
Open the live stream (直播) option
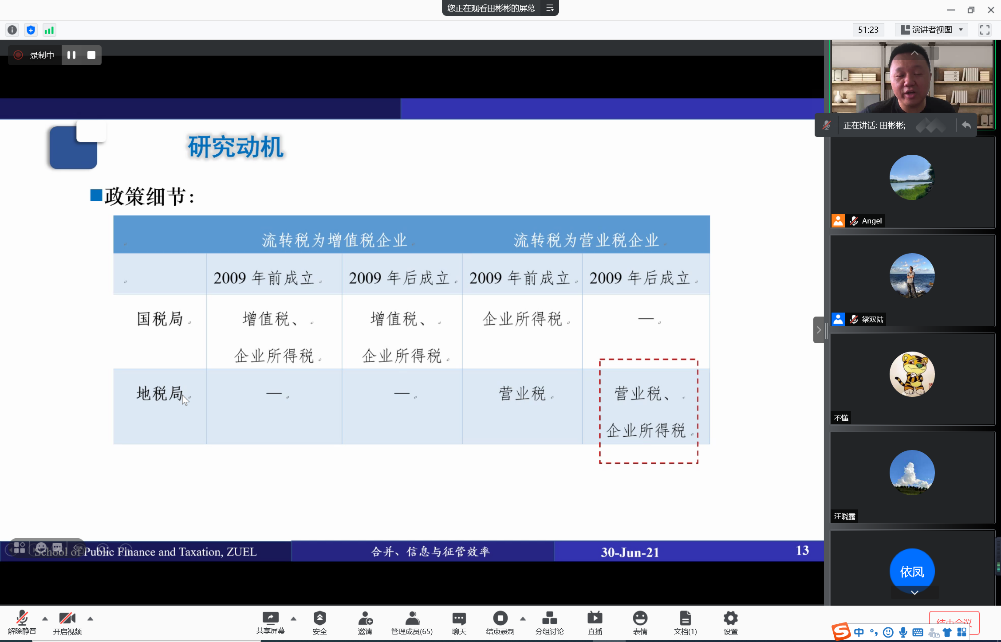coord(595,621)
